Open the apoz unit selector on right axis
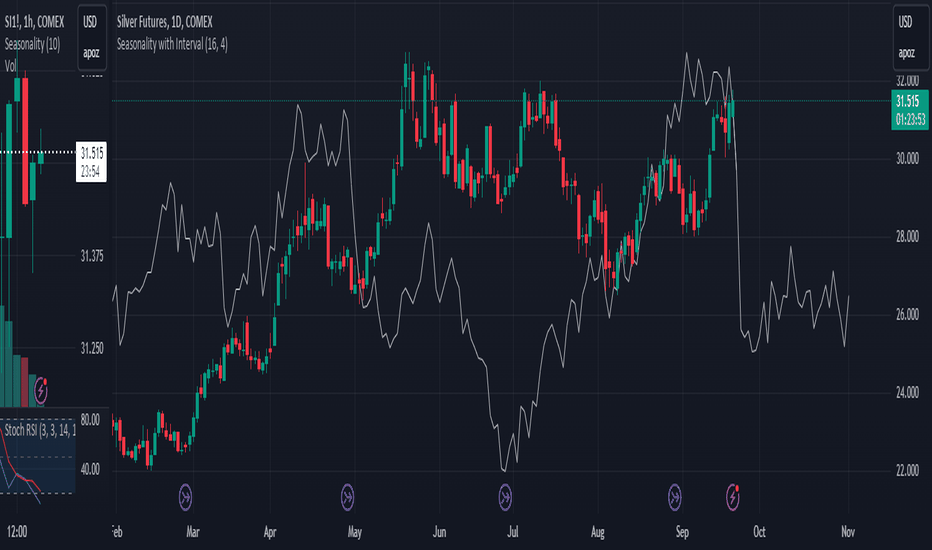 point(906,53)
